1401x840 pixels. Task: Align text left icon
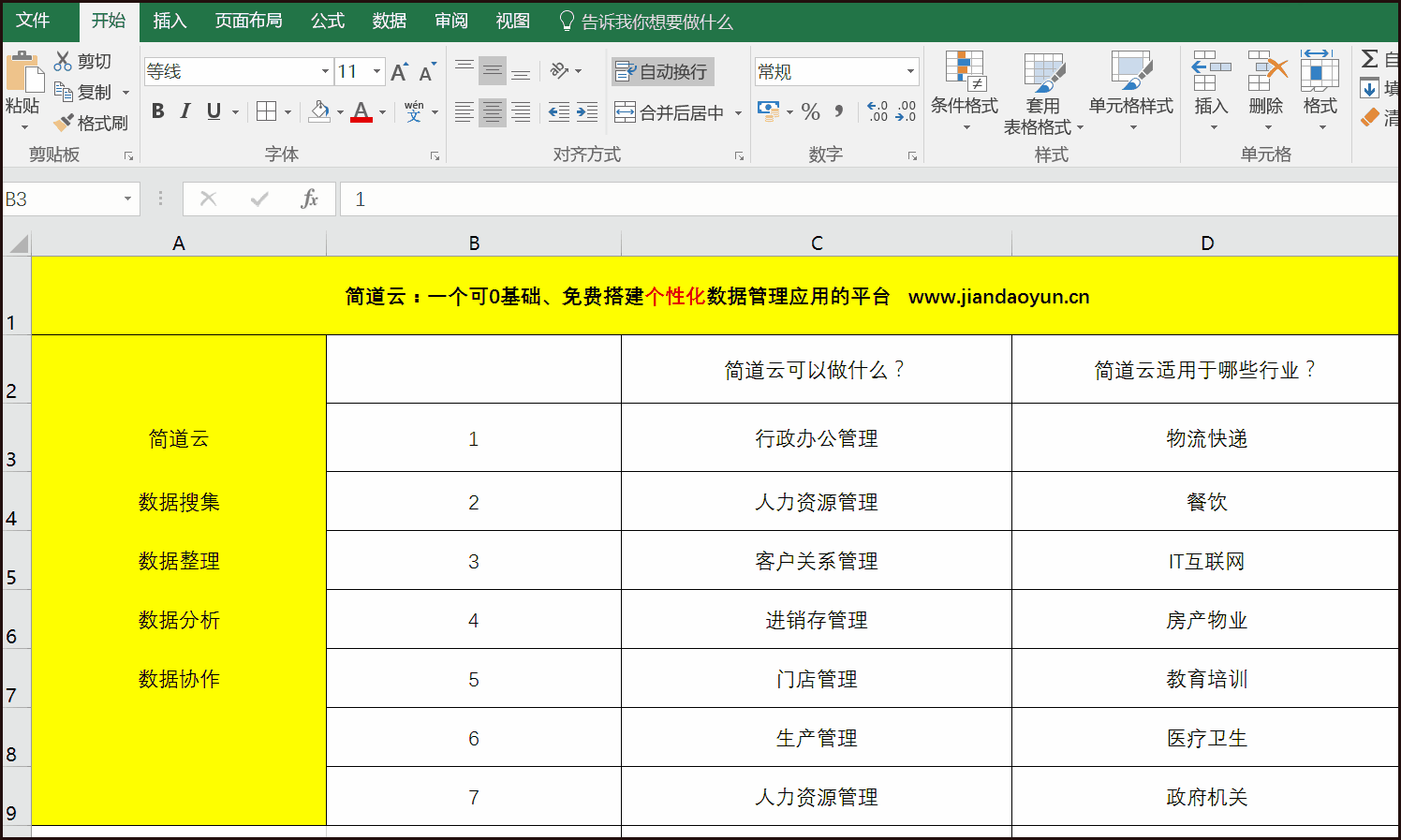(x=465, y=112)
